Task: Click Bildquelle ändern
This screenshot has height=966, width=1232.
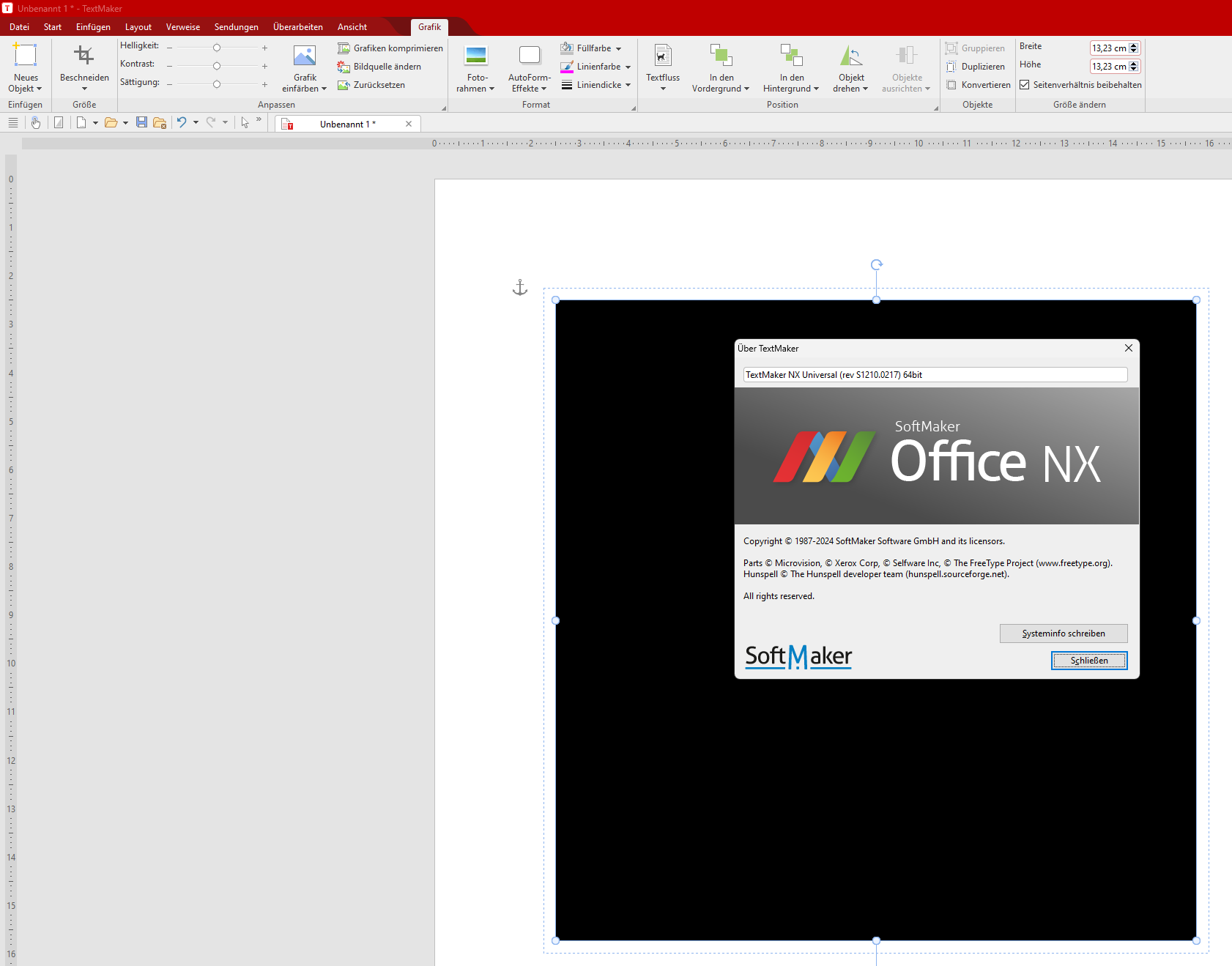Action: (379, 67)
